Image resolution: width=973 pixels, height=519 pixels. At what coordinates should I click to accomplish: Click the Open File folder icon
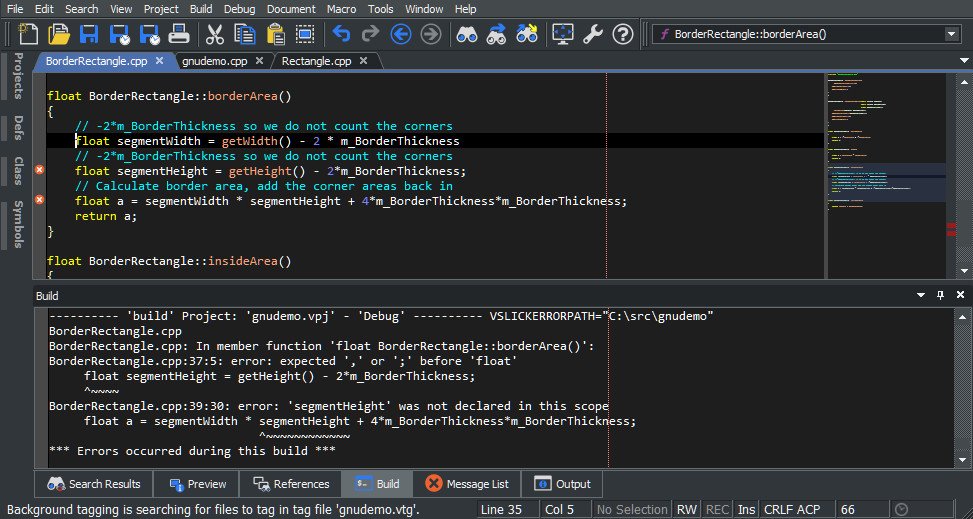click(x=59, y=35)
